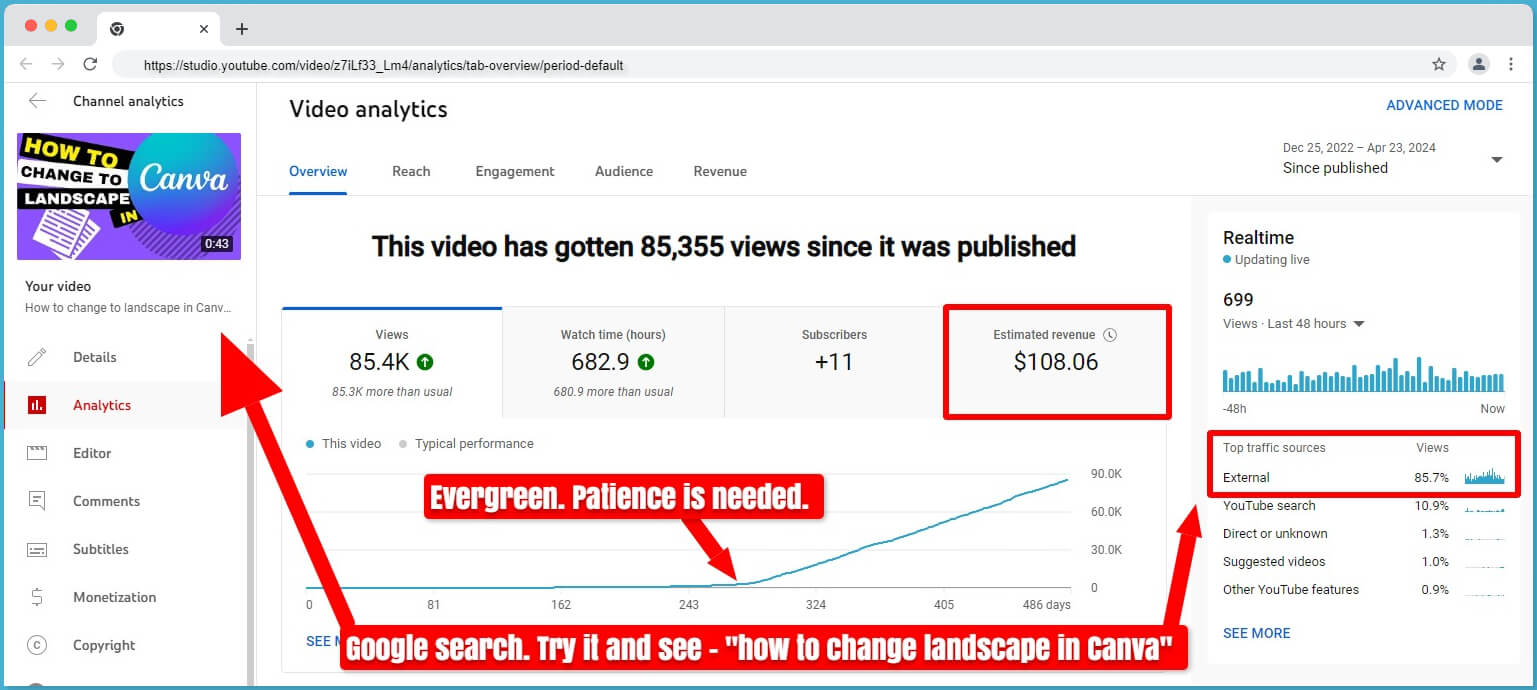1537x690 pixels.
Task: Click the back arrow beside Channel analytics
Action: (x=37, y=101)
